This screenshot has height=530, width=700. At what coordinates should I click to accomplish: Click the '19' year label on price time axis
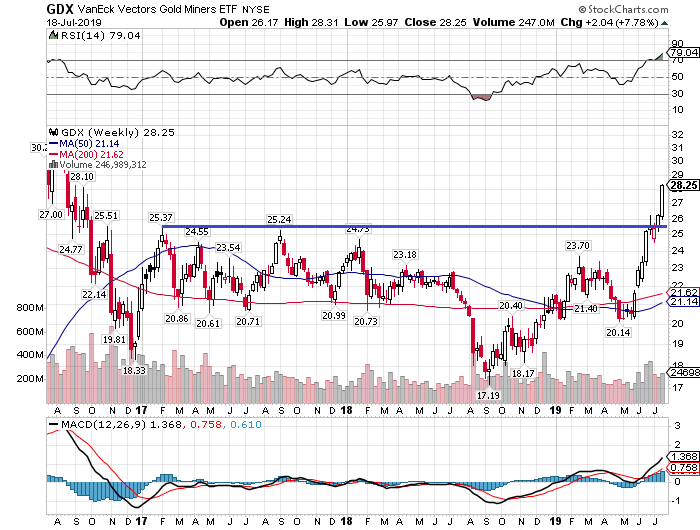click(555, 410)
